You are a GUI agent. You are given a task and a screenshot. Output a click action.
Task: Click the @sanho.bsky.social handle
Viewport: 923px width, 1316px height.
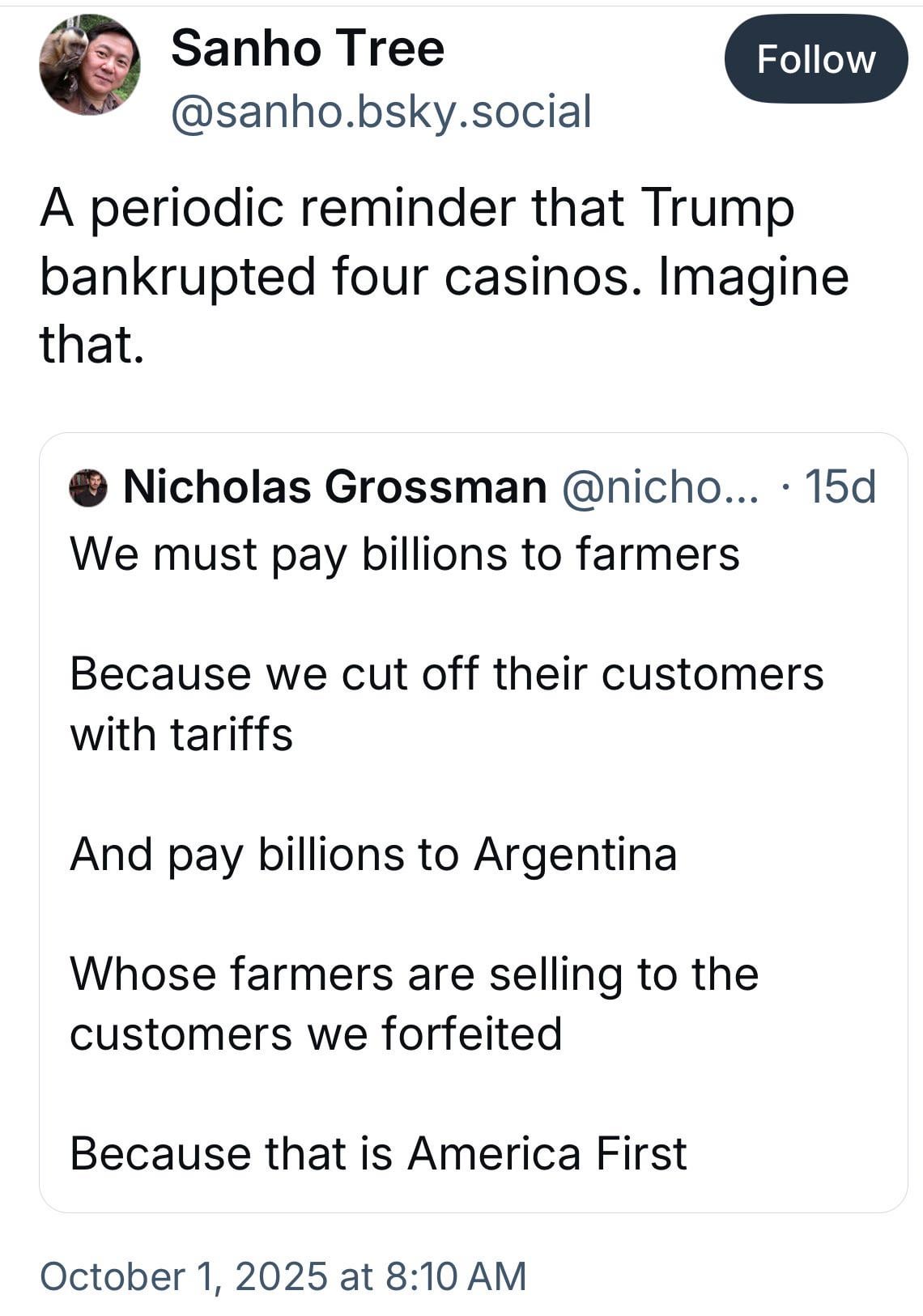(x=381, y=112)
